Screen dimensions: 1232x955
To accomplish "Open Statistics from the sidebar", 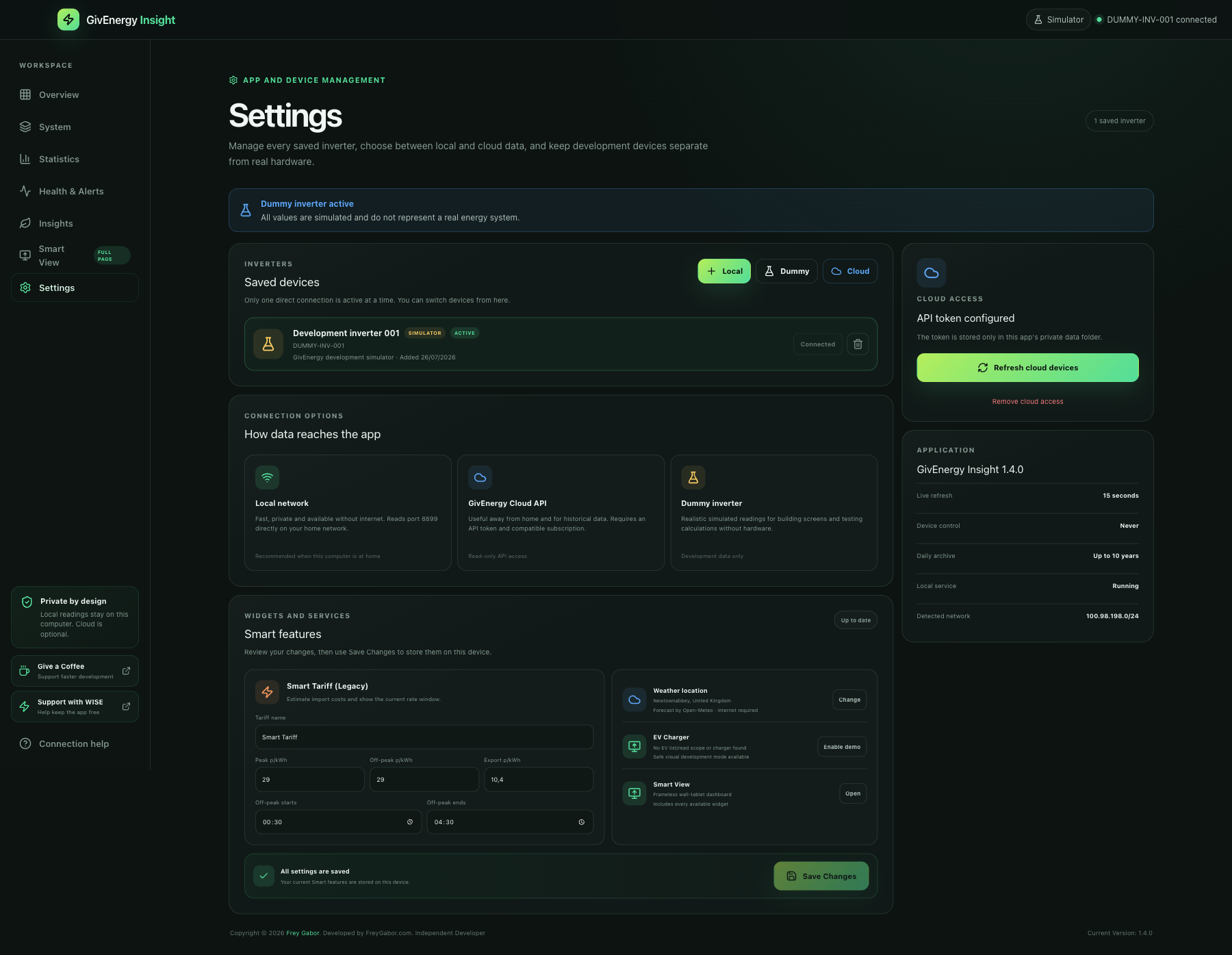I will click(75, 159).
